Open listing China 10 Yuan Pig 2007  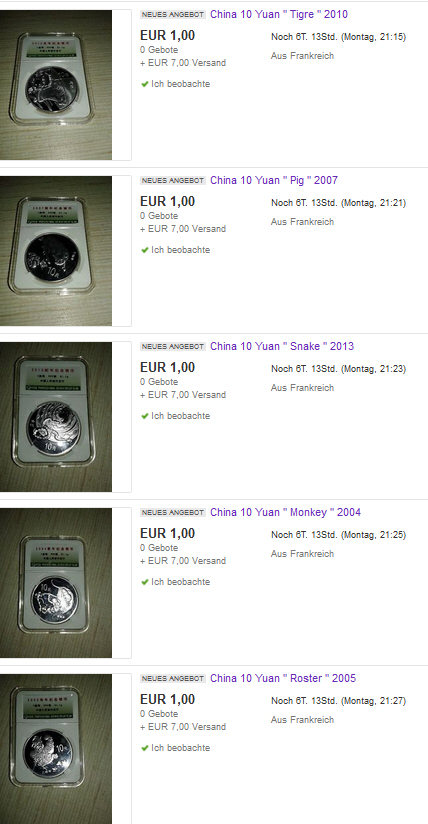point(274,180)
